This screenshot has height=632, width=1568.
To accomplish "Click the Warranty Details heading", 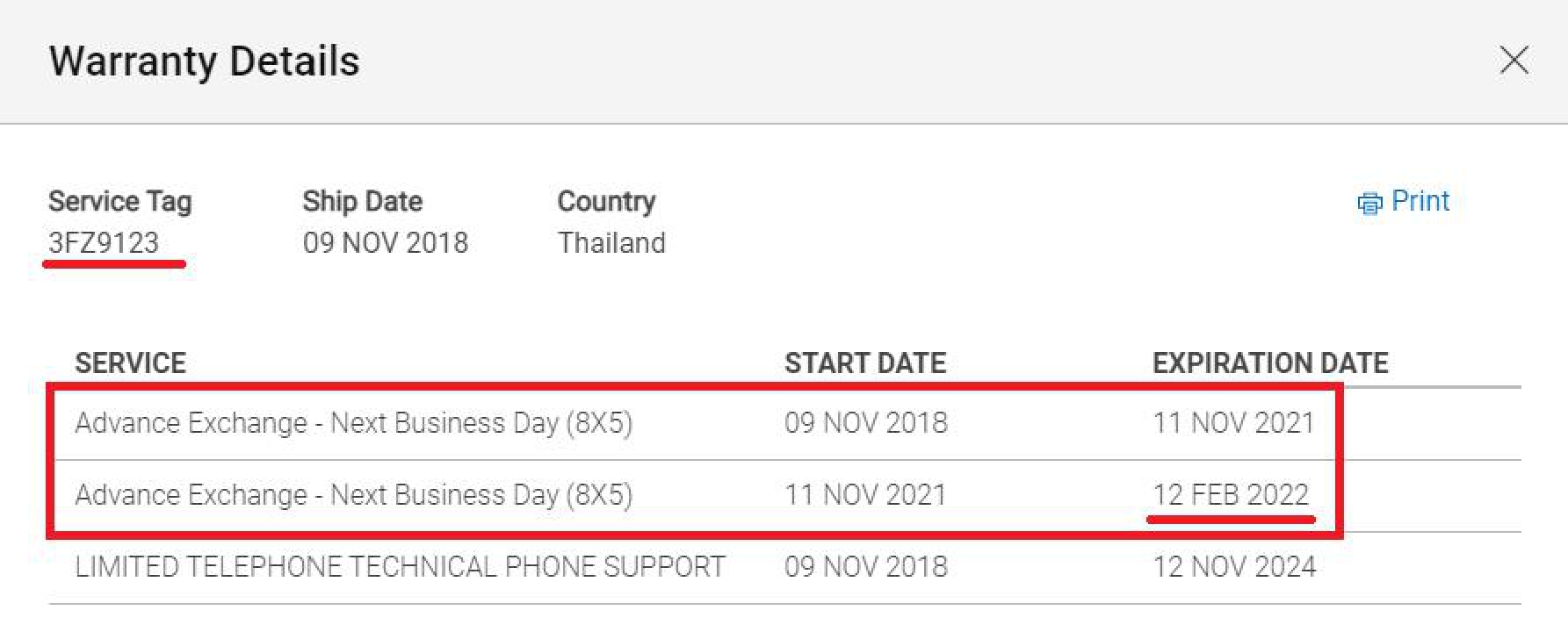I will point(204,61).
